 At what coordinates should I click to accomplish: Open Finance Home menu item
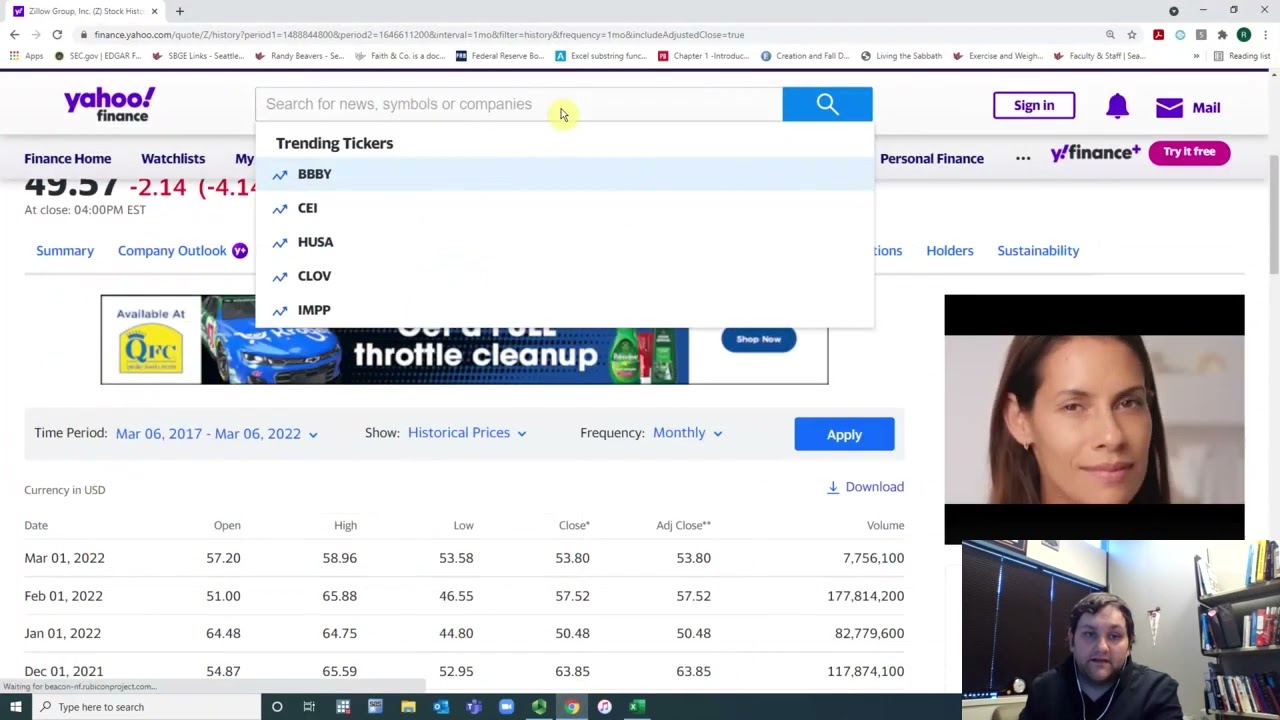point(68,158)
